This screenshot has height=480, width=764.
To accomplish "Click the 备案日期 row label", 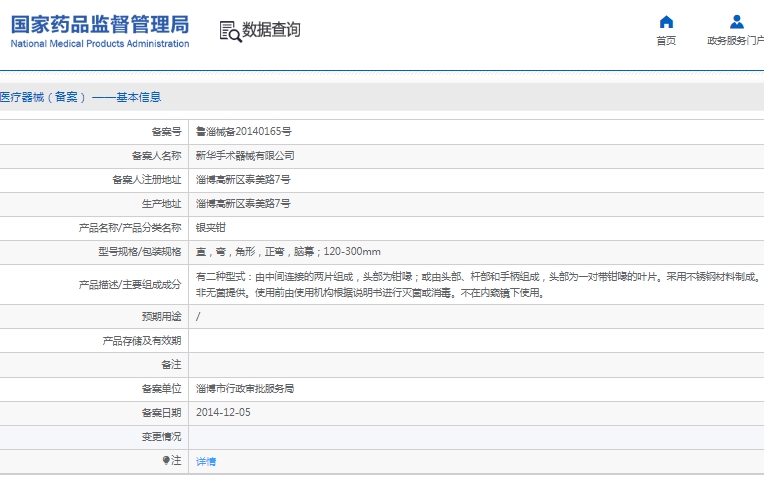I will click(161, 412).
